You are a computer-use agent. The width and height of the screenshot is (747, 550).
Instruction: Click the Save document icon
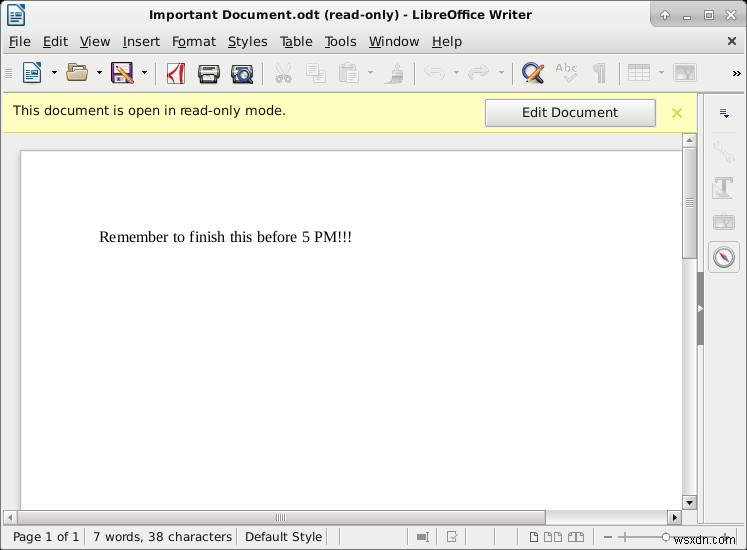click(122, 73)
